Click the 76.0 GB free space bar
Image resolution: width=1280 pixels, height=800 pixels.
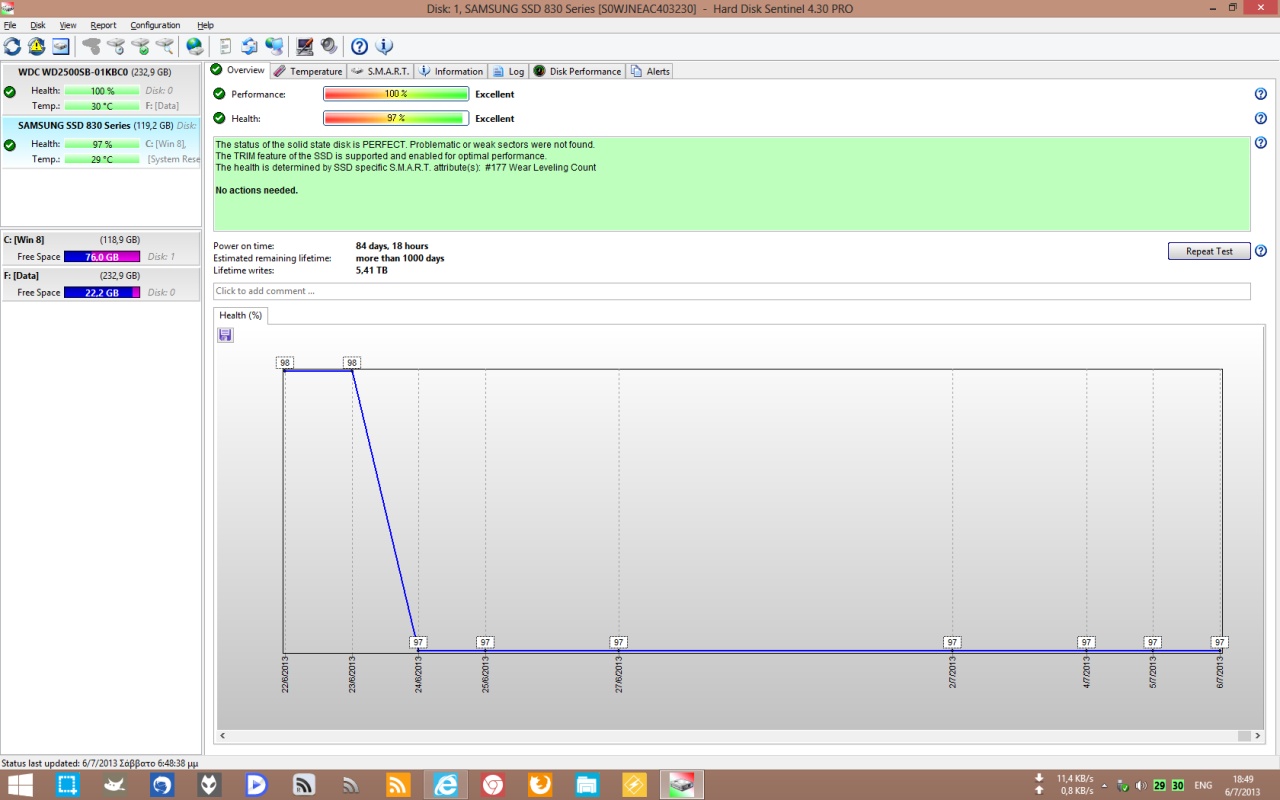tap(102, 257)
